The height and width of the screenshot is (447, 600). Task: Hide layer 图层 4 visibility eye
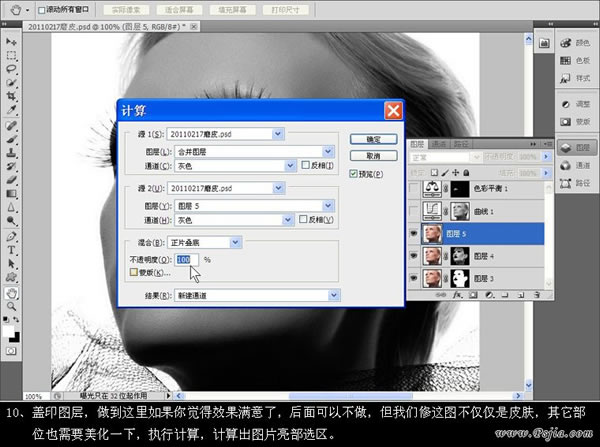[414, 256]
